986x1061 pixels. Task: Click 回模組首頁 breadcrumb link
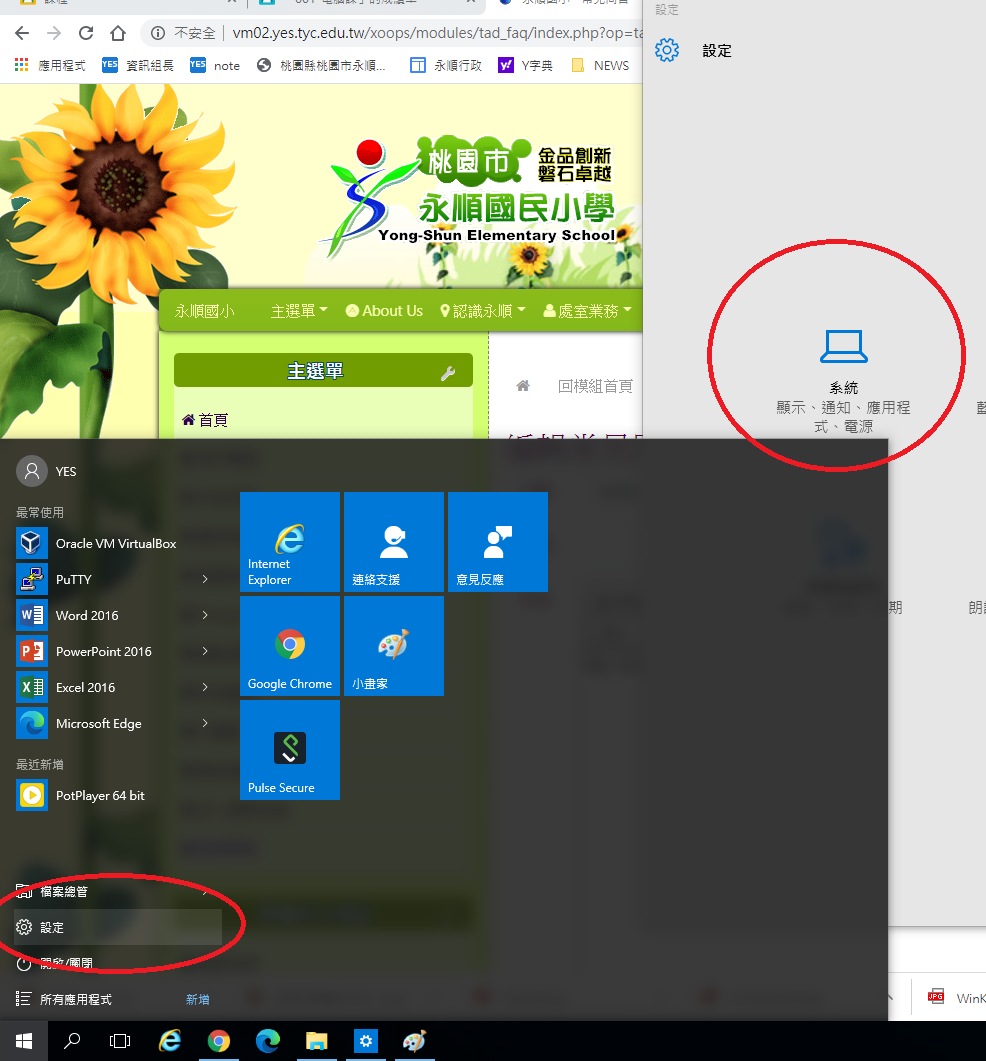(595, 386)
